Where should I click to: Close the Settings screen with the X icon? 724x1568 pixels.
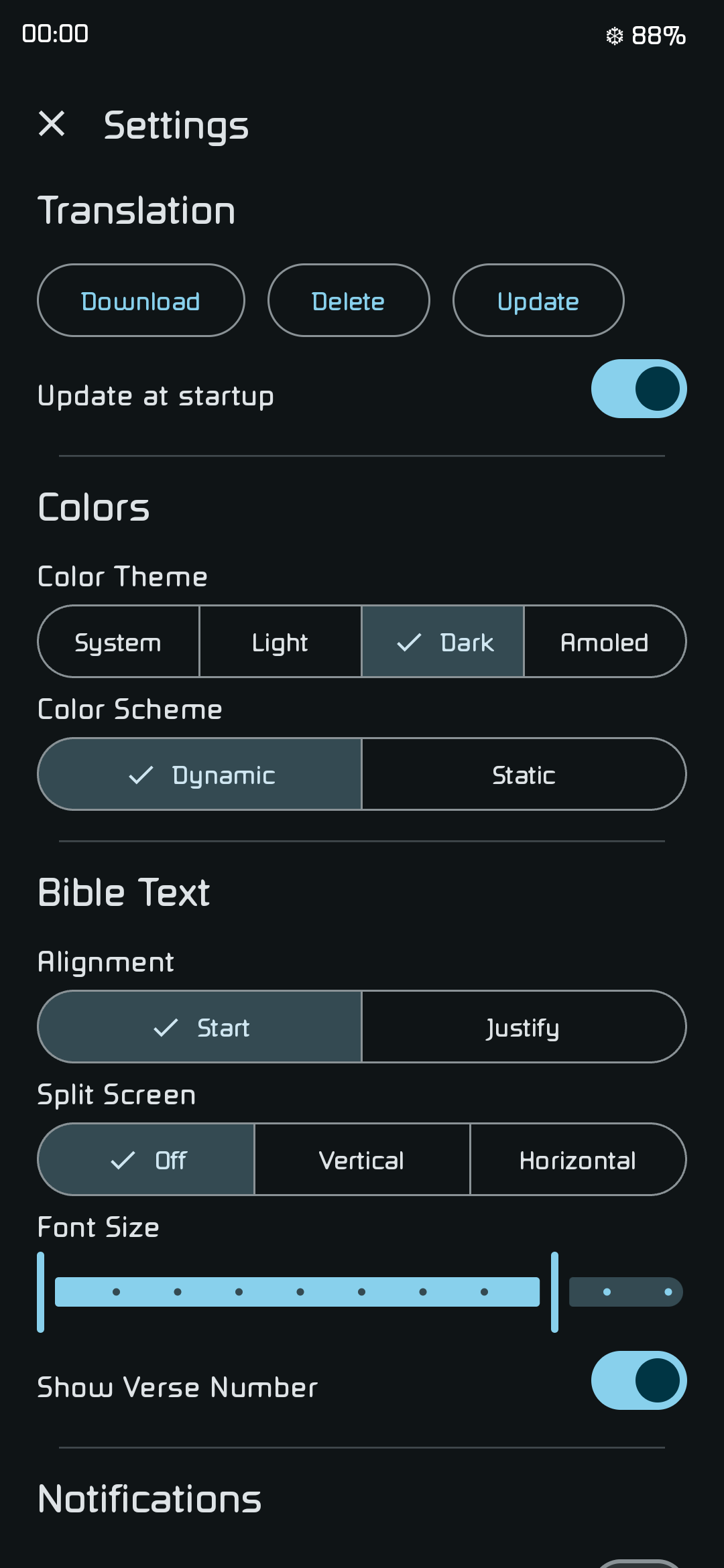(x=52, y=124)
